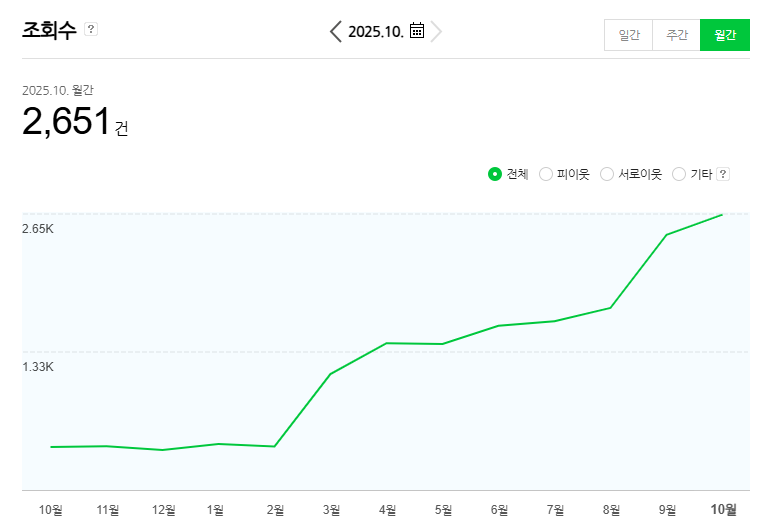Image resolution: width=760 pixels, height=521 pixels.
Task: Select the 기타 radio button
Action: (679, 174)
